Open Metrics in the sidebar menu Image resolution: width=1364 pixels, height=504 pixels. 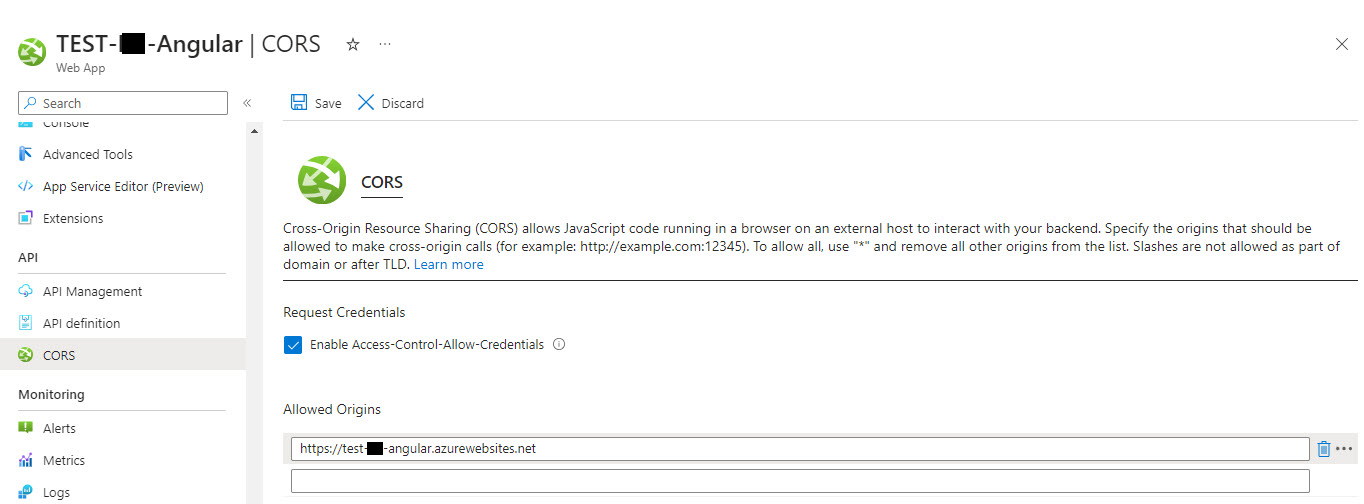coord(63,460)
